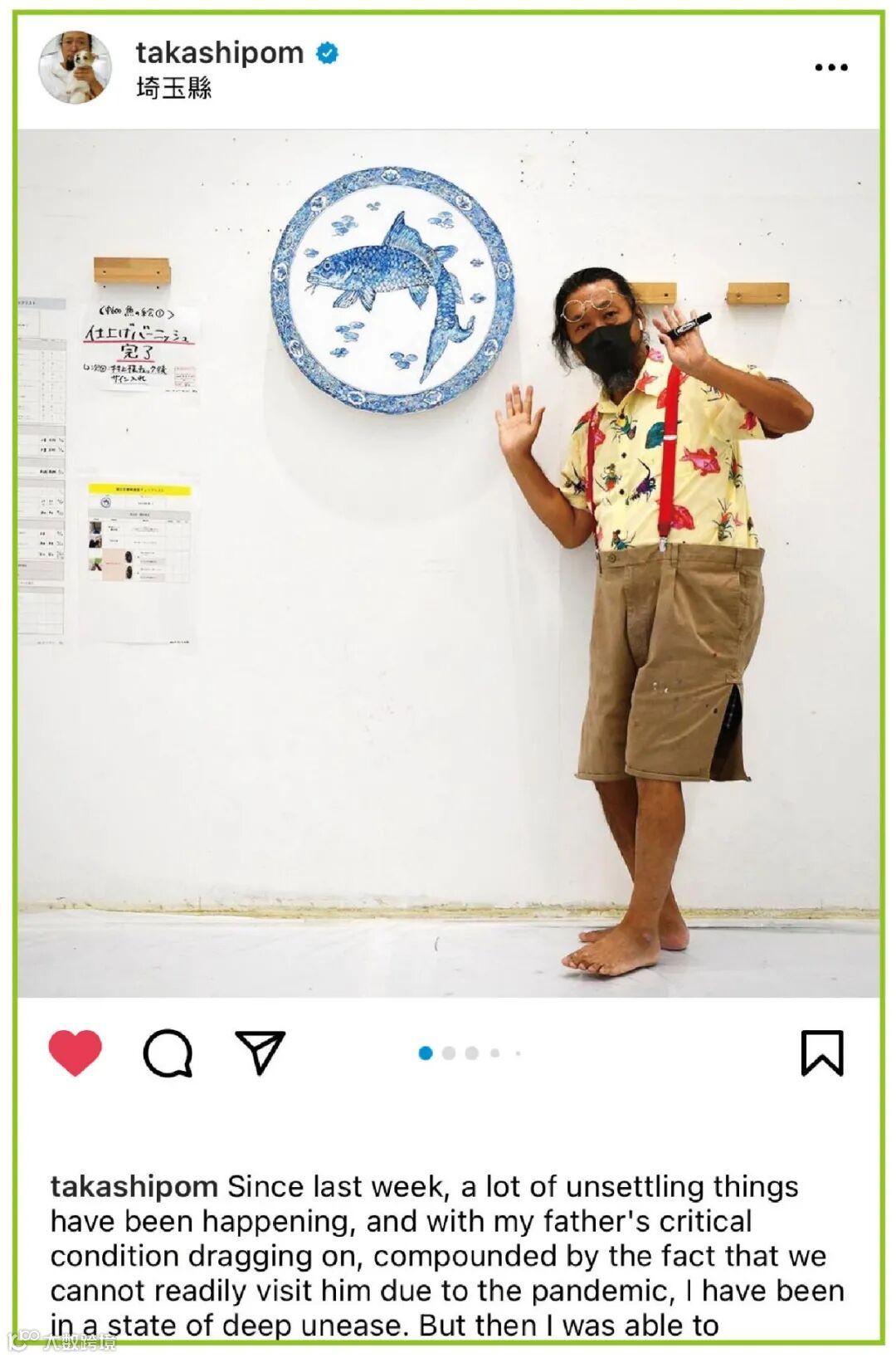896x1358 pixels.
Task: Select the first blue carousel indicator dot
Action: (426, 1053)
